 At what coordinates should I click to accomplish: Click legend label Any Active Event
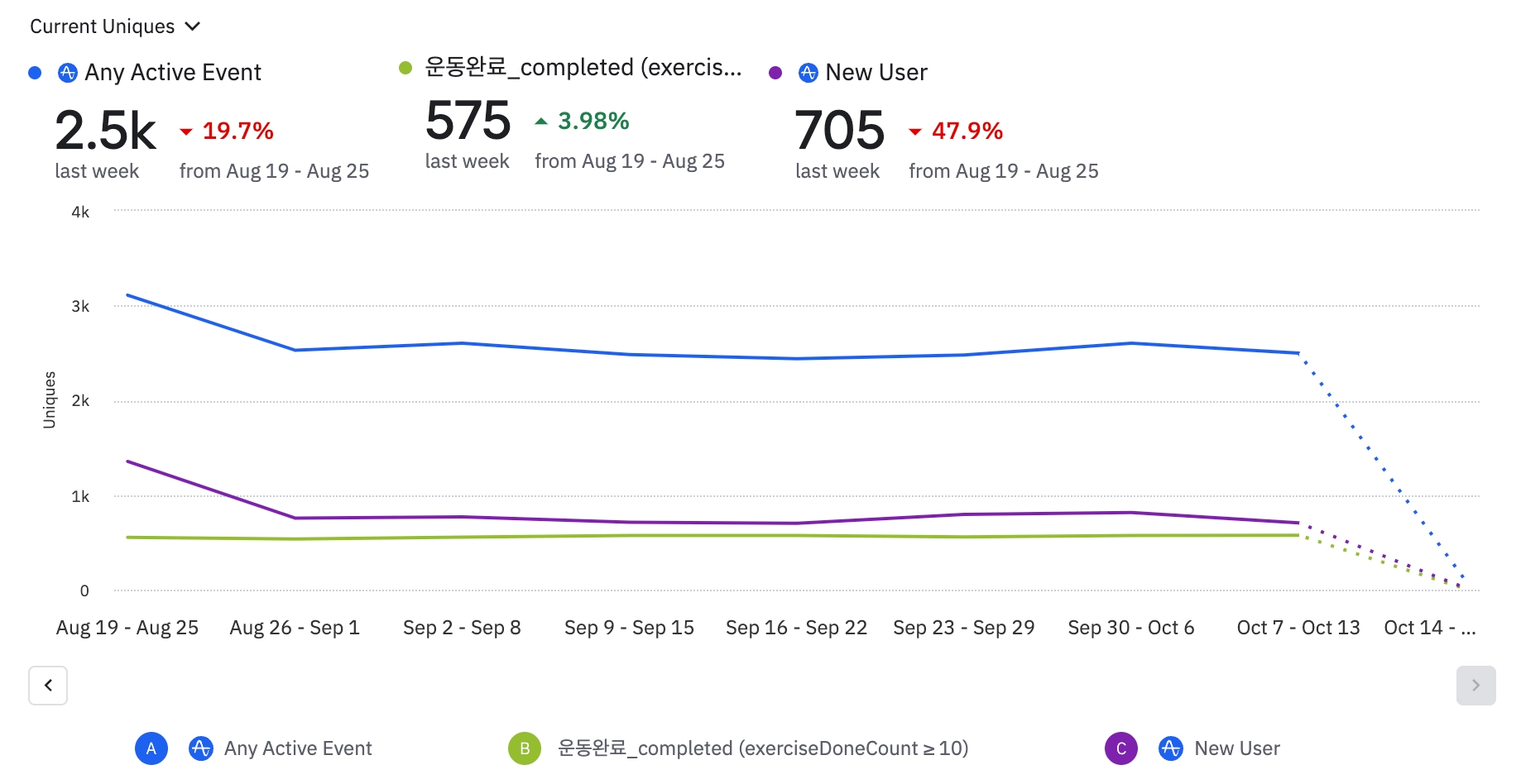(298, 748)
